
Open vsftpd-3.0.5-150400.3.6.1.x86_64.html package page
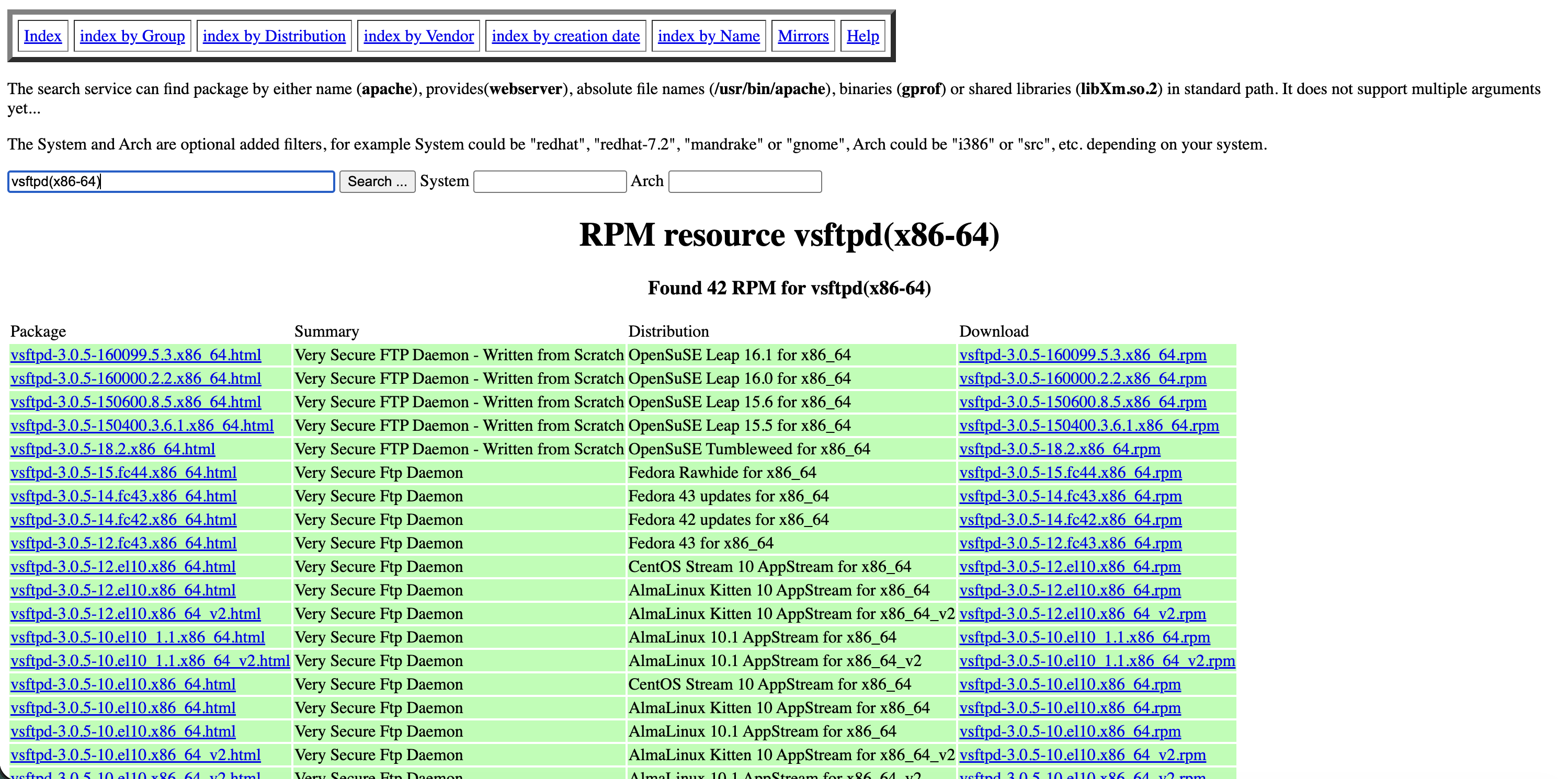(142, 426)
